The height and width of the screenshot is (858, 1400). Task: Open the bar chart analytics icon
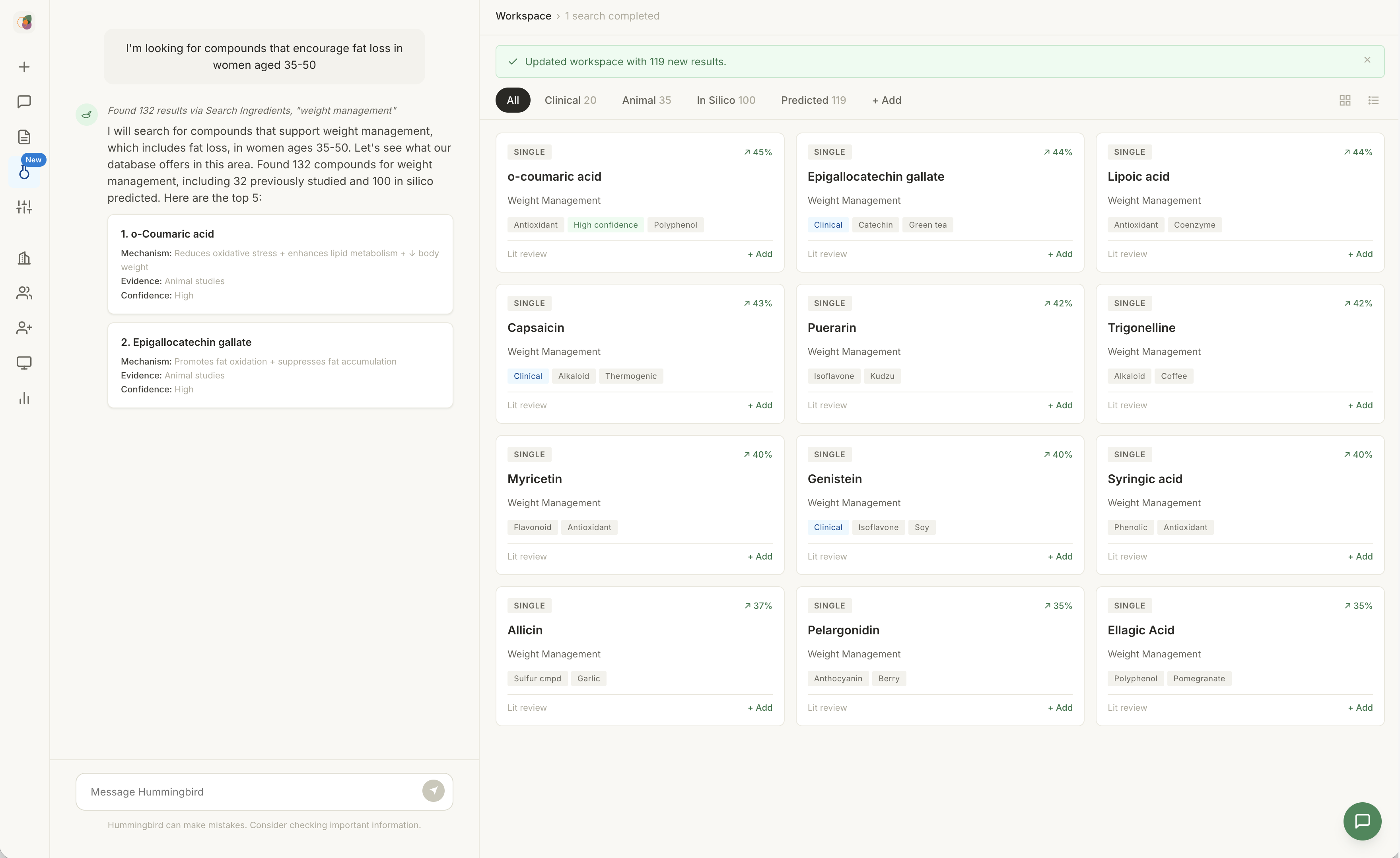pyautogui.click(x=24, y=398)
